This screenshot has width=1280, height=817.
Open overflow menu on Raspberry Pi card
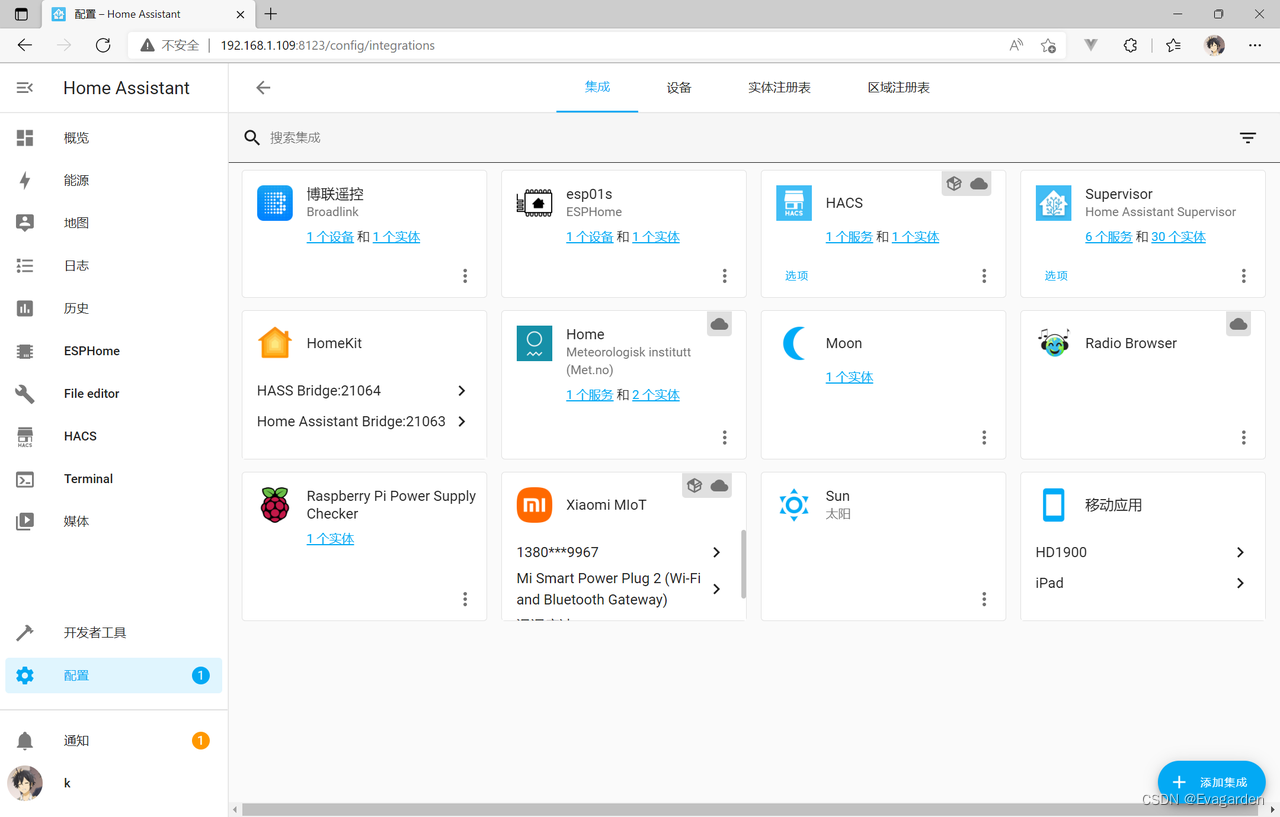[465, 599]
